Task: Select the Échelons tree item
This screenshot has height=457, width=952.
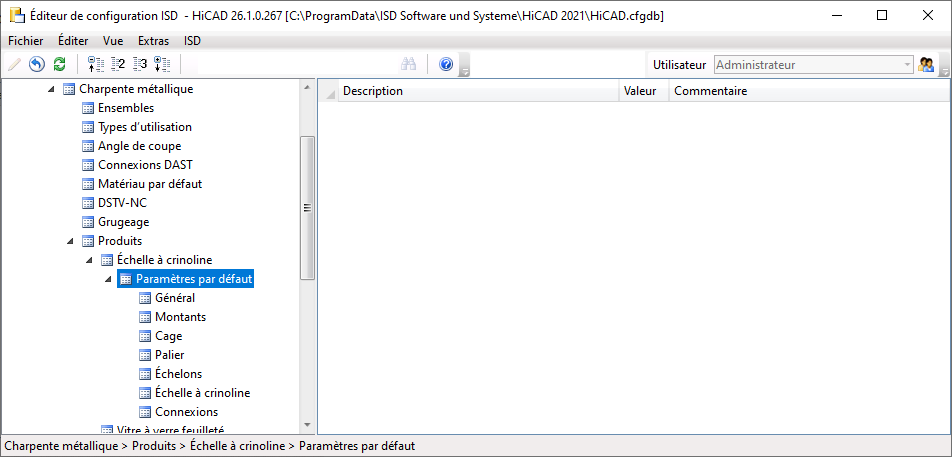Action: point(178,374)
